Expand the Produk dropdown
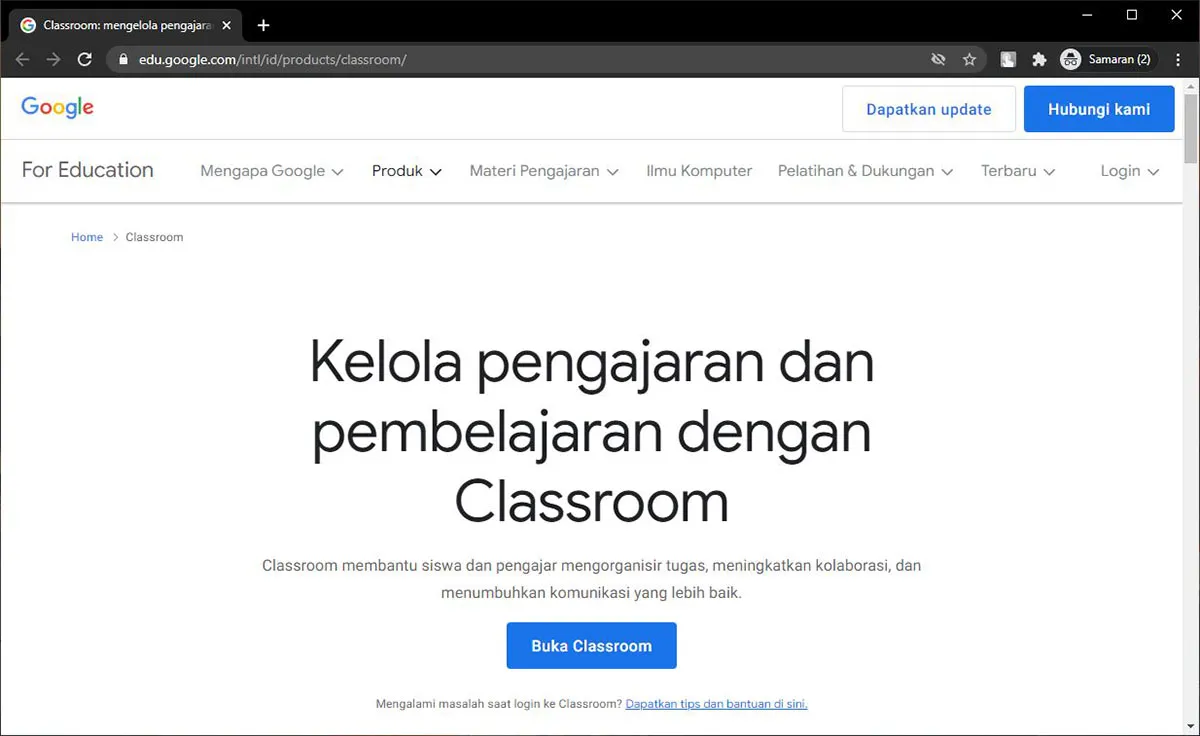The width and height of the screenshot is (1200, 736). pyautogui.click(x=406, y=171)
